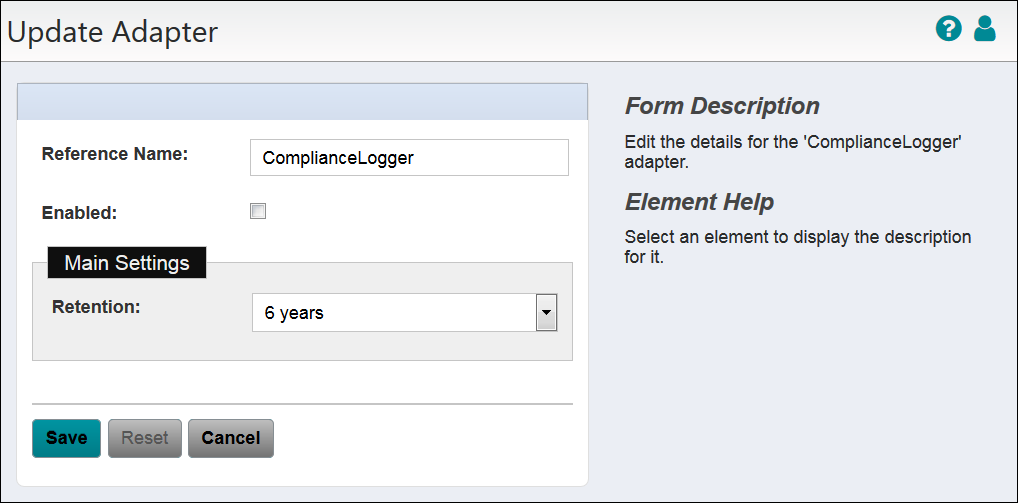1018x503 pixels.
Task: Click the Element Help heading
Action: click(x=699, y=202)
